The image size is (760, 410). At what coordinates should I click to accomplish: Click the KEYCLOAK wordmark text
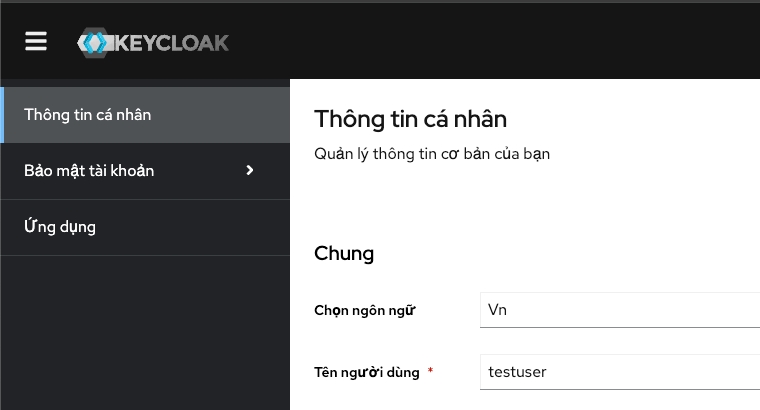[x=172, y=43]
